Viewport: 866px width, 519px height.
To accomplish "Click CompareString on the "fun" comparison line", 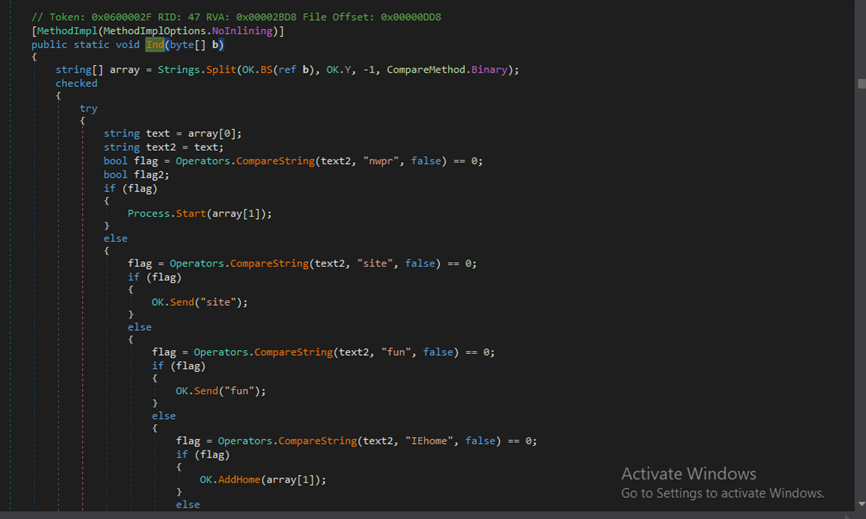I will pyautogui.click(x=294, y=352).
